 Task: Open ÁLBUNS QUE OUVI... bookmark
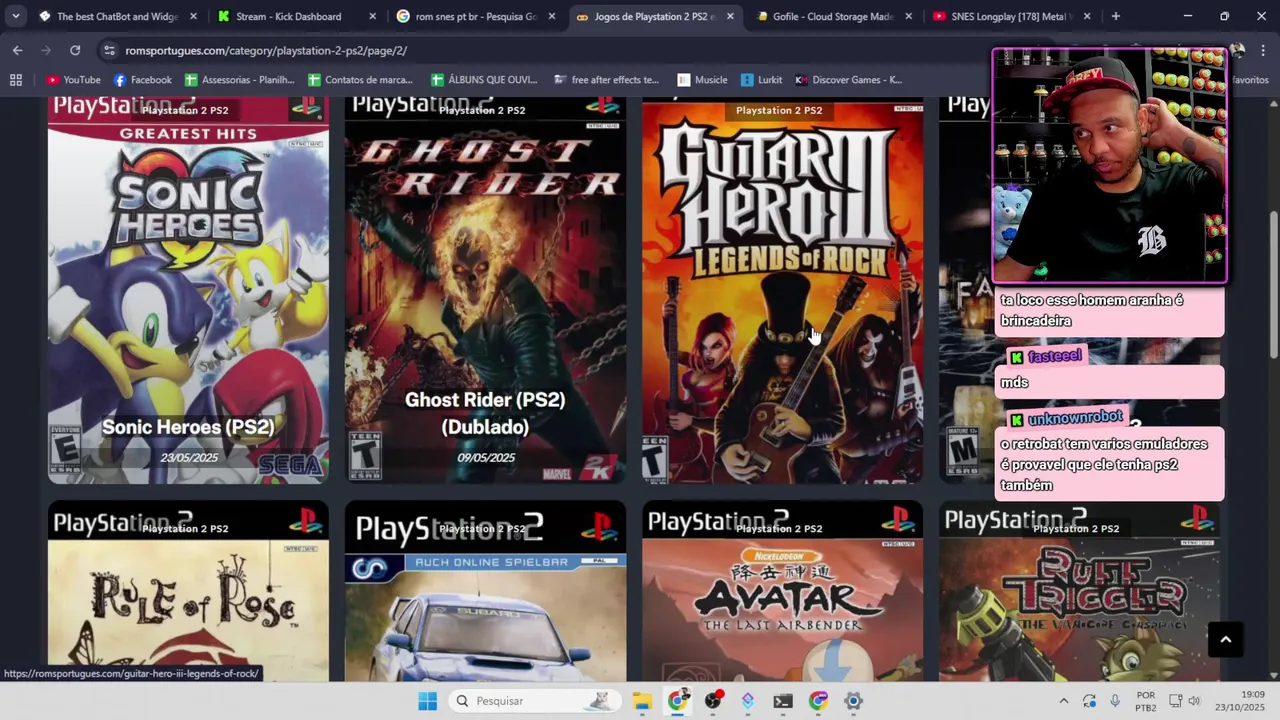point(484,80)
